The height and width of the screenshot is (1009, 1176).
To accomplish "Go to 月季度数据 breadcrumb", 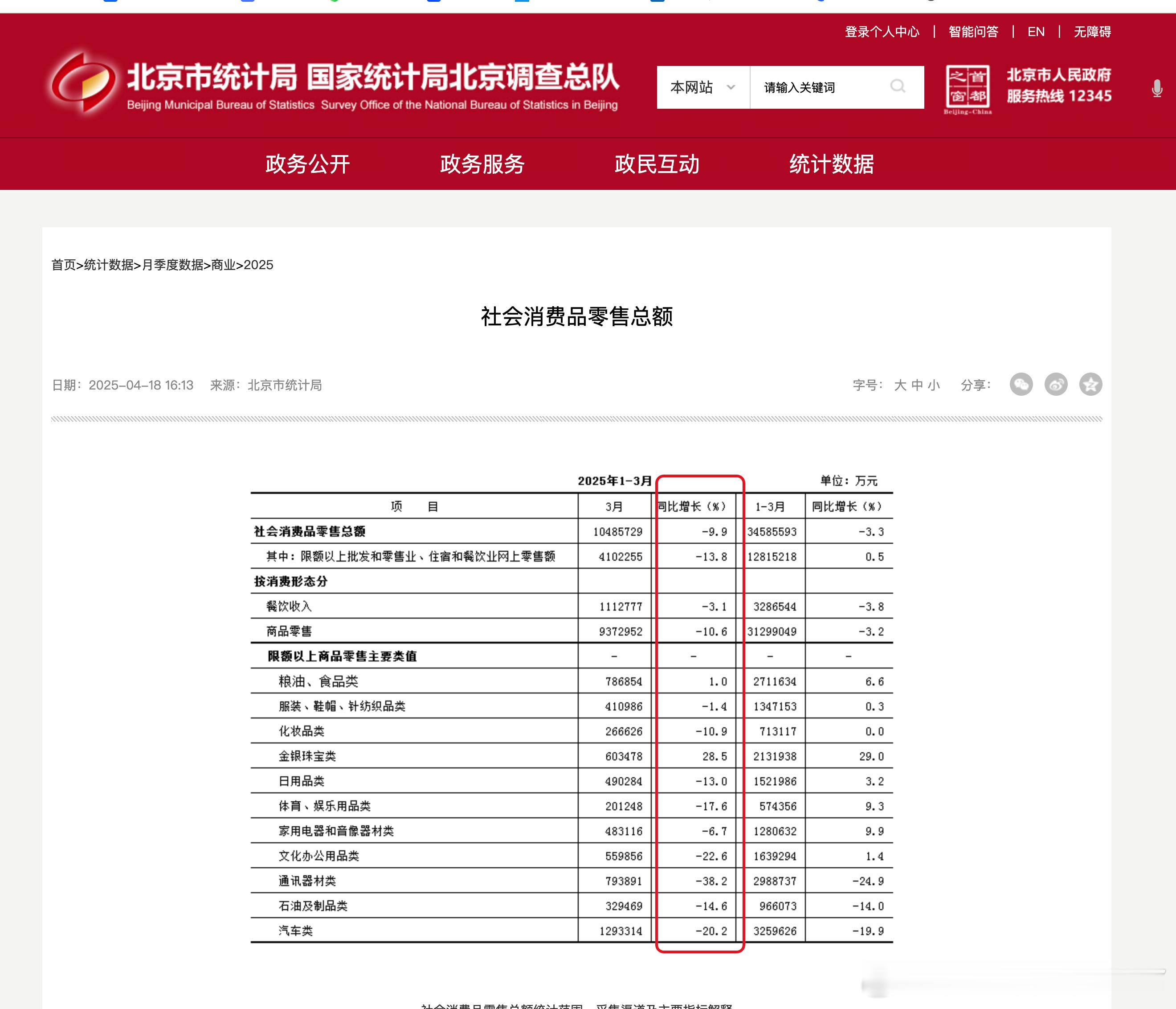I will [x=172, y=265].
